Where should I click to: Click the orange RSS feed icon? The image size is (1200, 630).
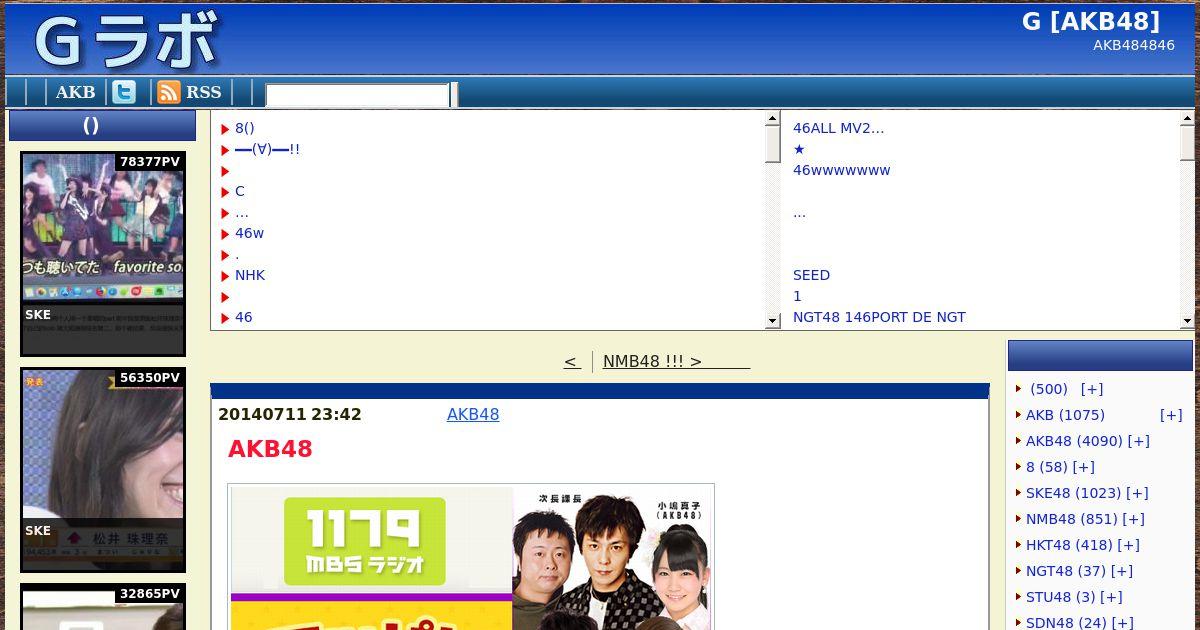[169, 92]
